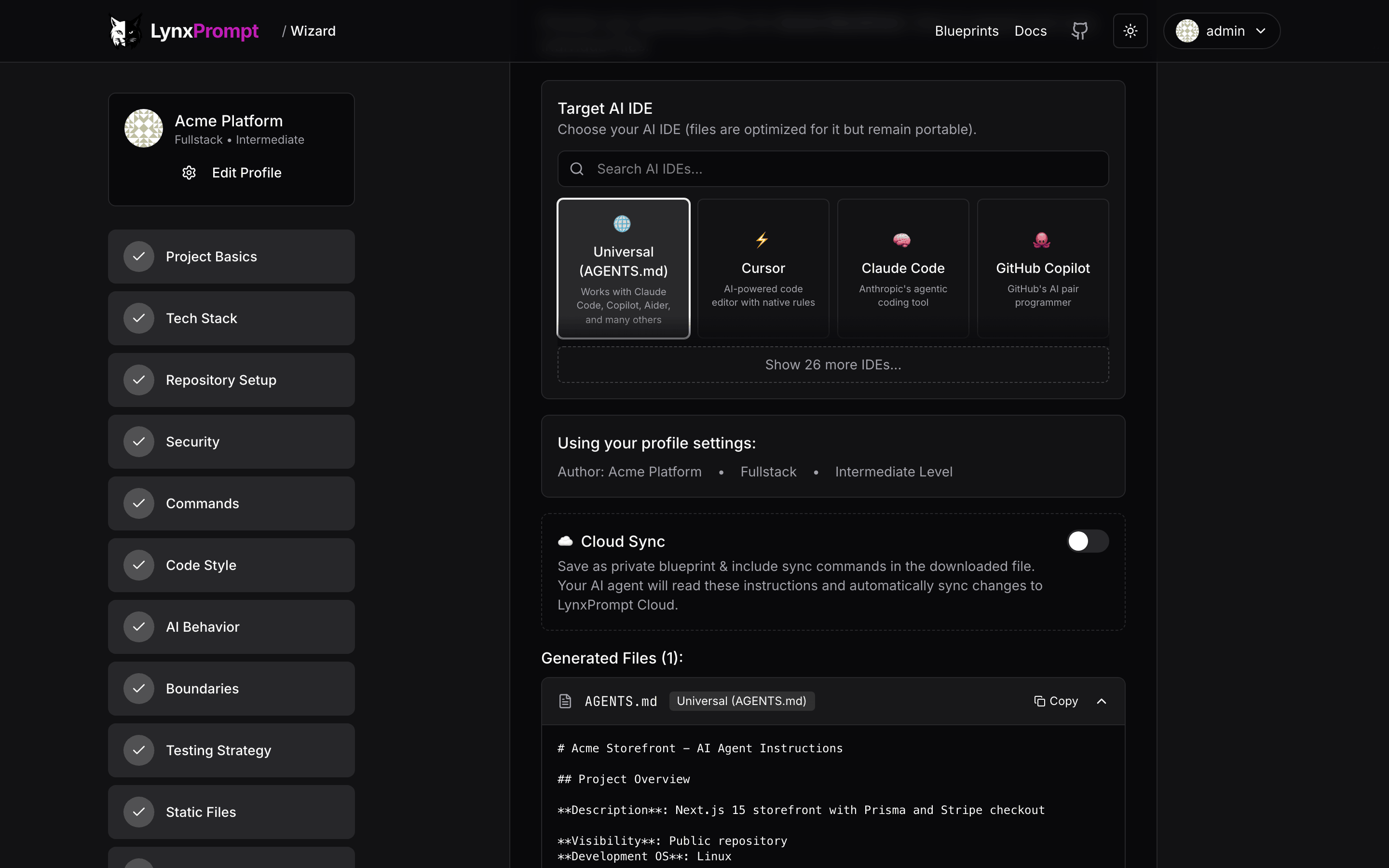
Task: Click the checkmark icon next to Project Basics
Action: tap(139, 257)
